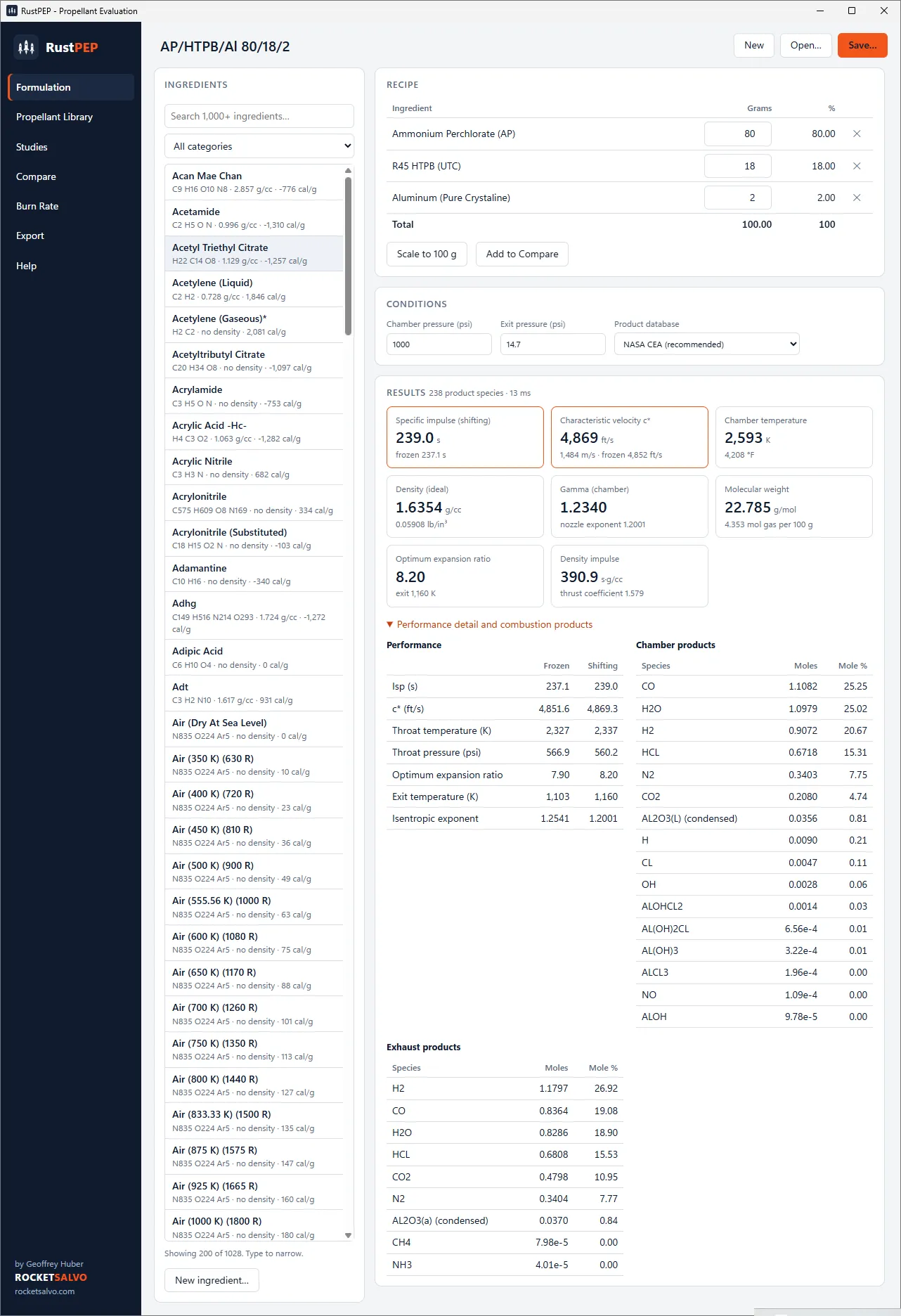Open the Help page
Image resolution: width=901 pixels, height=1316 pixels.
click(x=71, y=266)
